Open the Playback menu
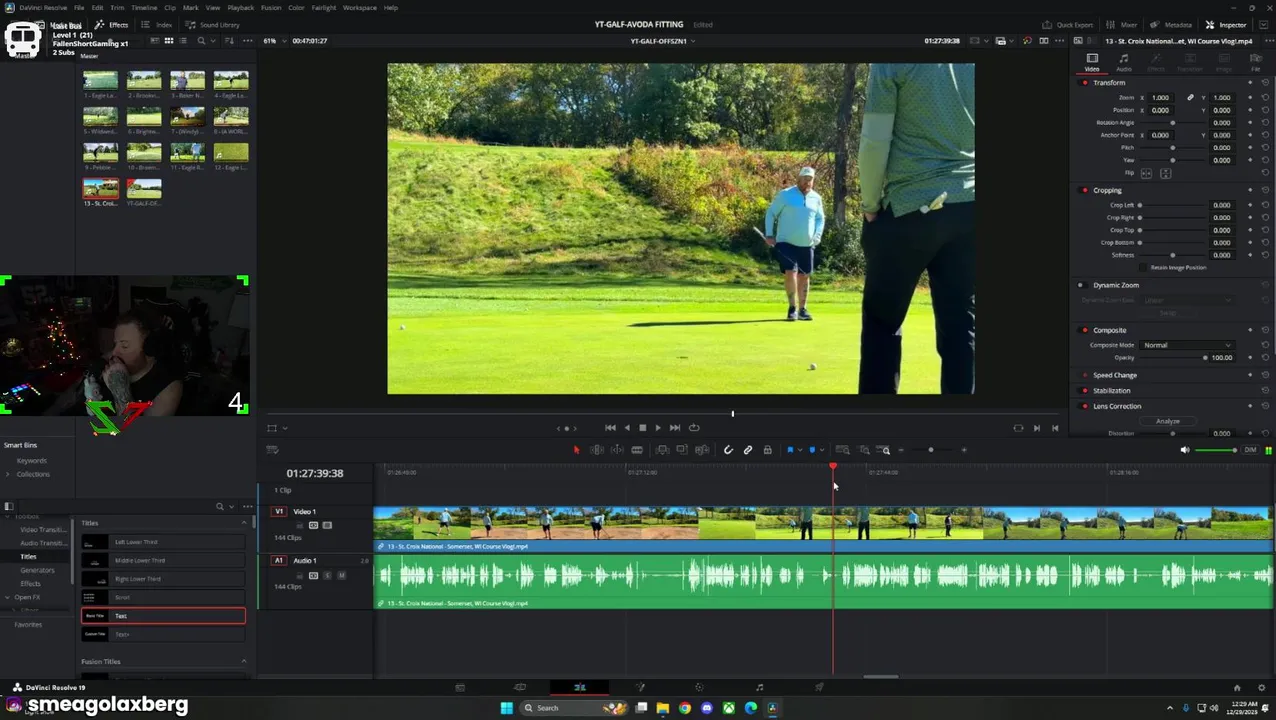The image size is (1276, 720). pyautogui.click(x=241, y=7)
